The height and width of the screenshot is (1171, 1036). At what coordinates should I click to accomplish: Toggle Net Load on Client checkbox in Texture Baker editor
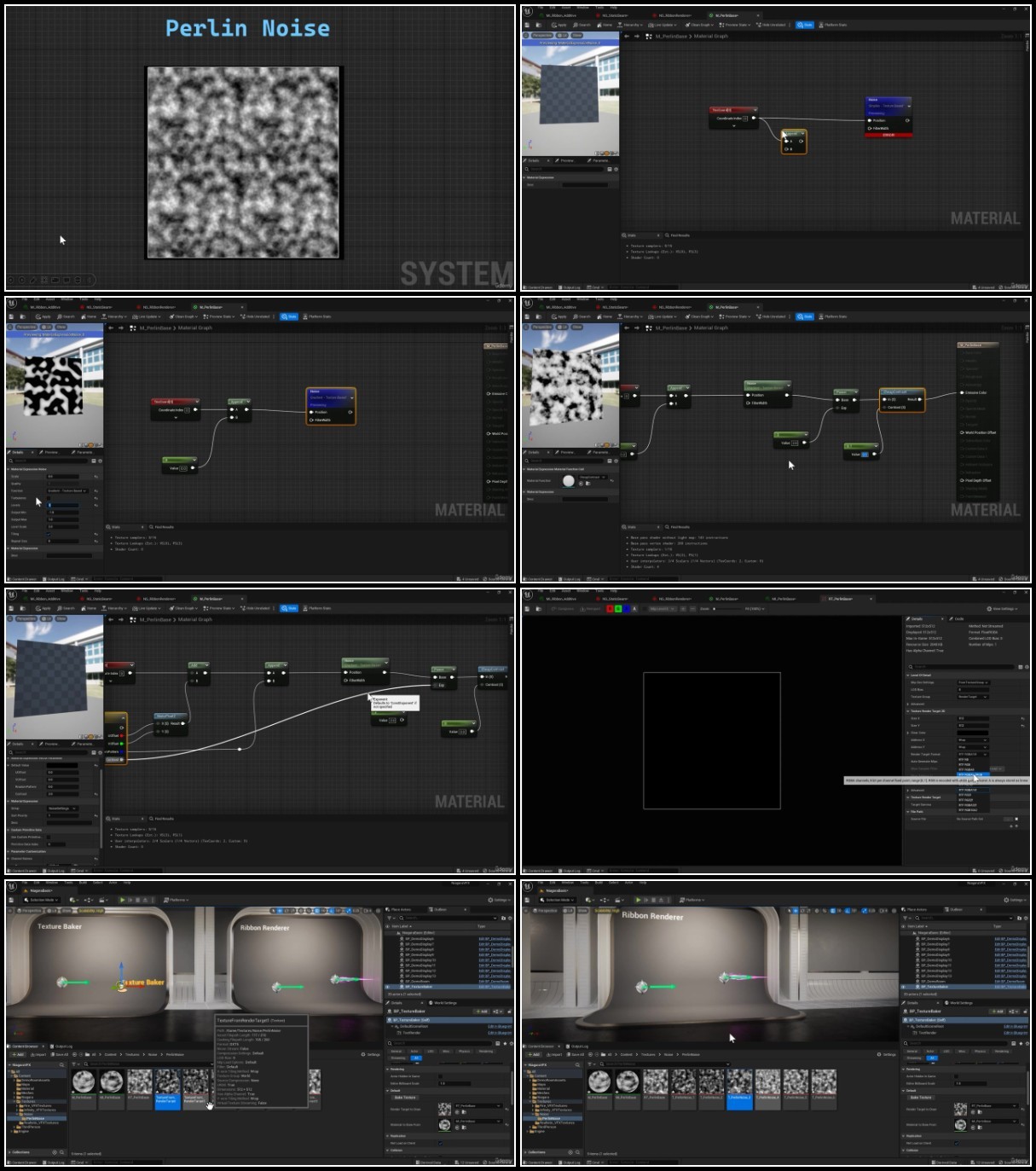439,1143
